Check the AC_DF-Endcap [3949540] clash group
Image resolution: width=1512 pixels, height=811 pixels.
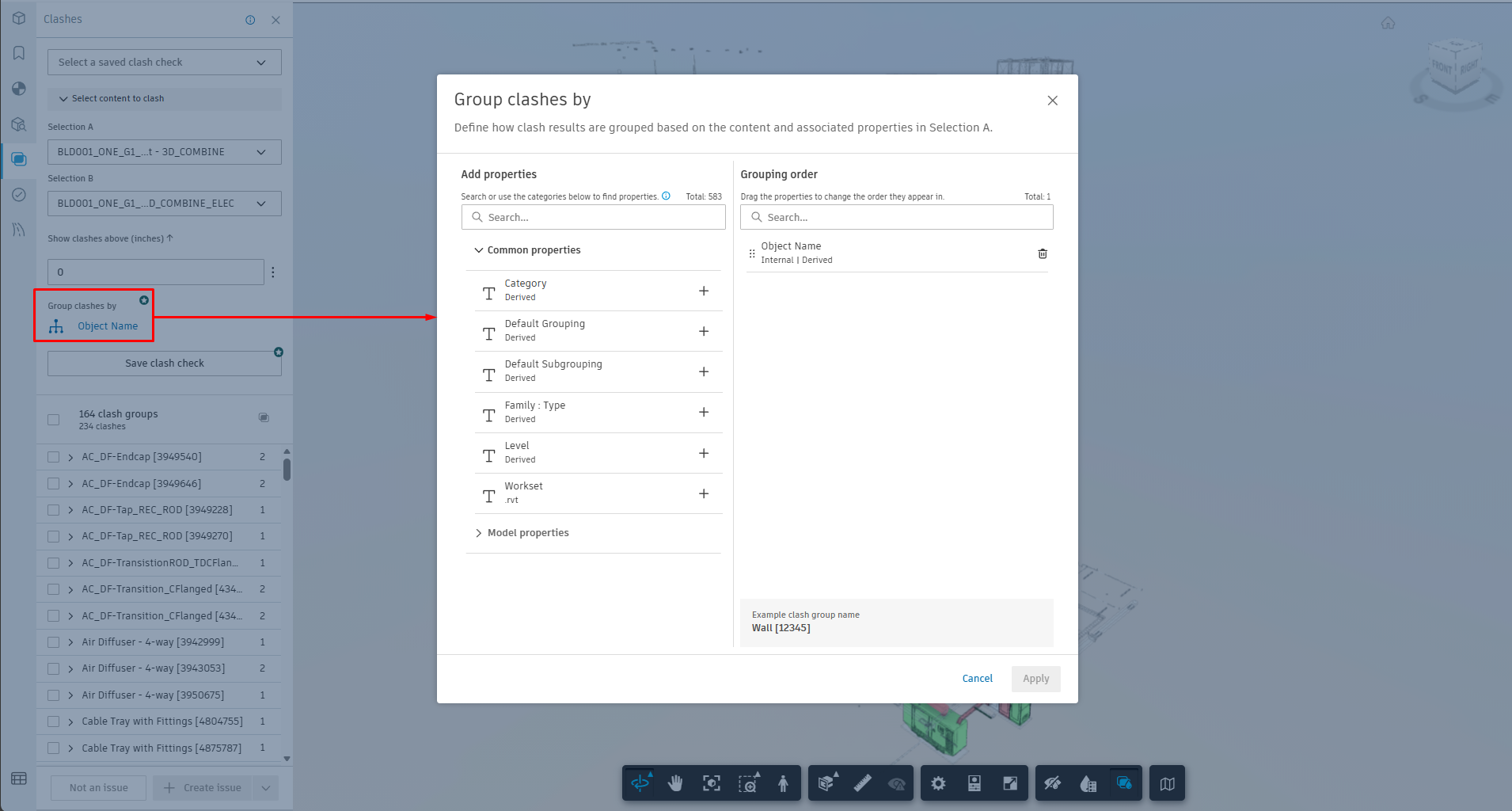[x=54, y=457]
